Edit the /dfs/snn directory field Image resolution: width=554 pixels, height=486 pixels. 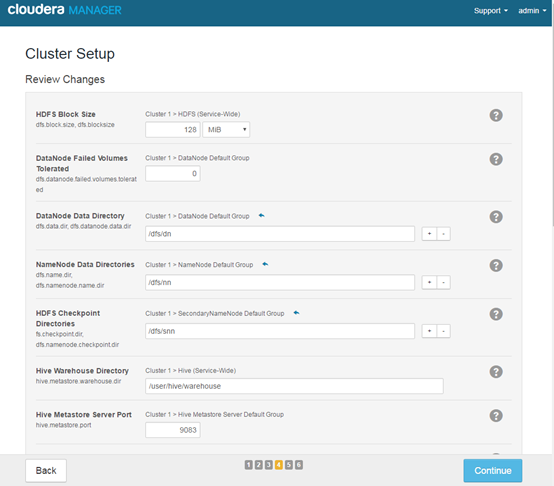click(280, 331)
